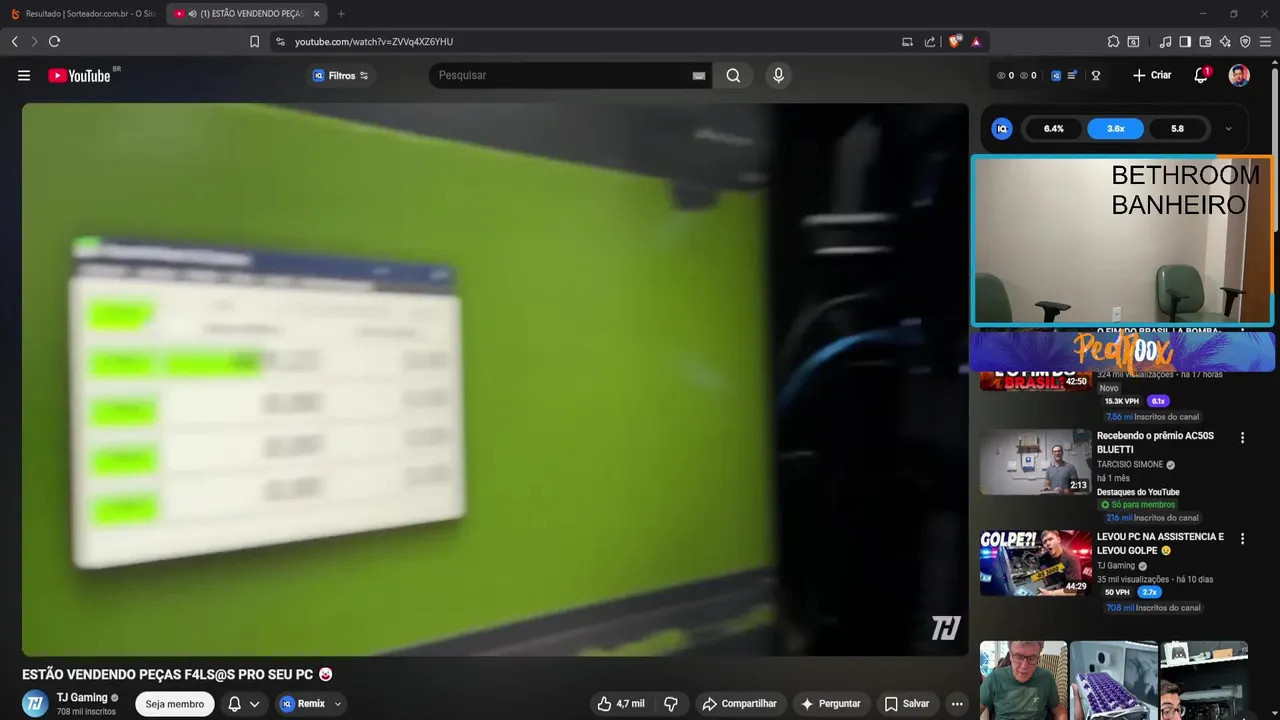Click the 2.7x vidIQ badge
Screen dimensions: 1280x720
tap(1149, 592)
